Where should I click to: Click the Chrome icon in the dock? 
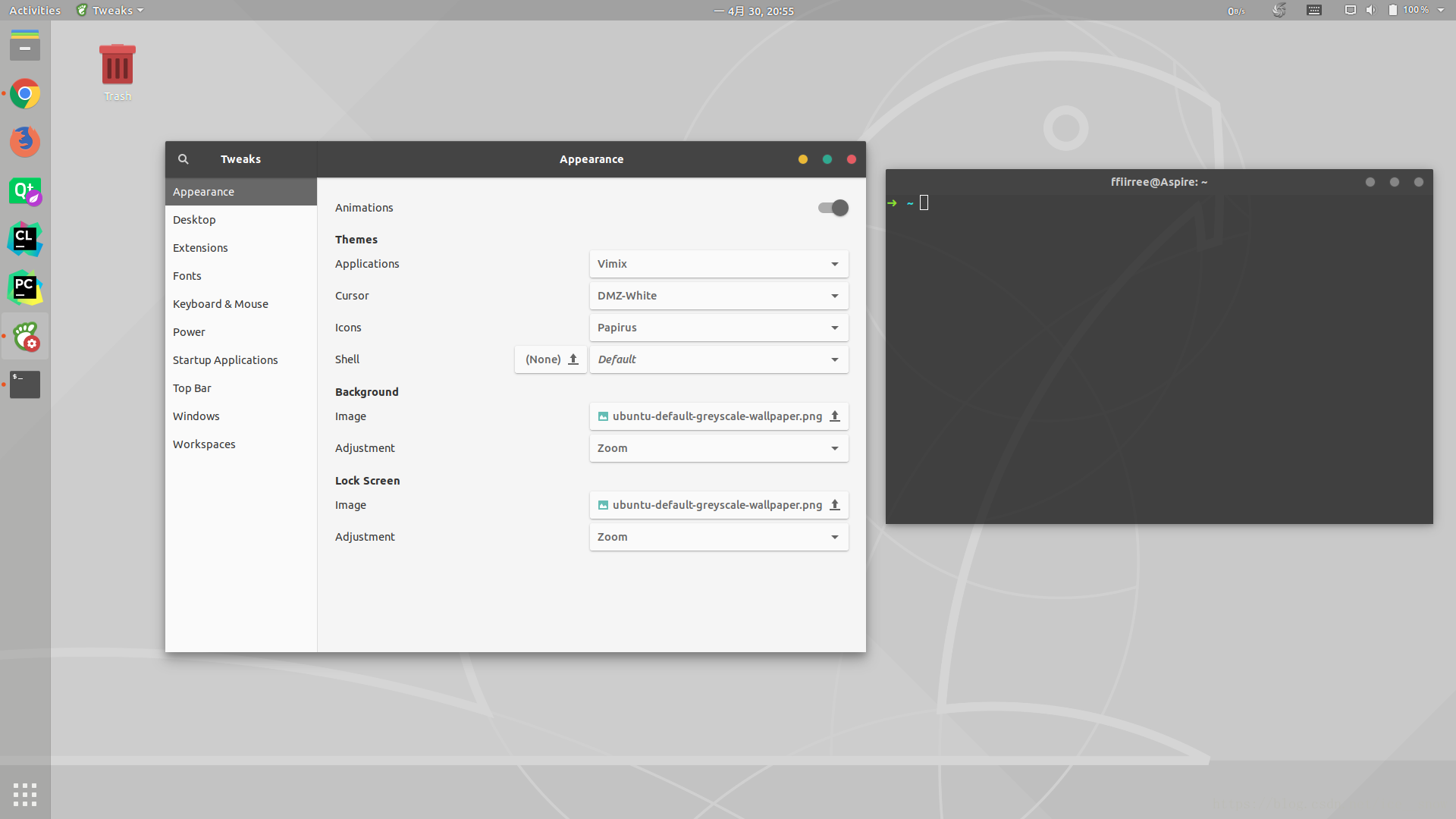[x=25, y=94]
